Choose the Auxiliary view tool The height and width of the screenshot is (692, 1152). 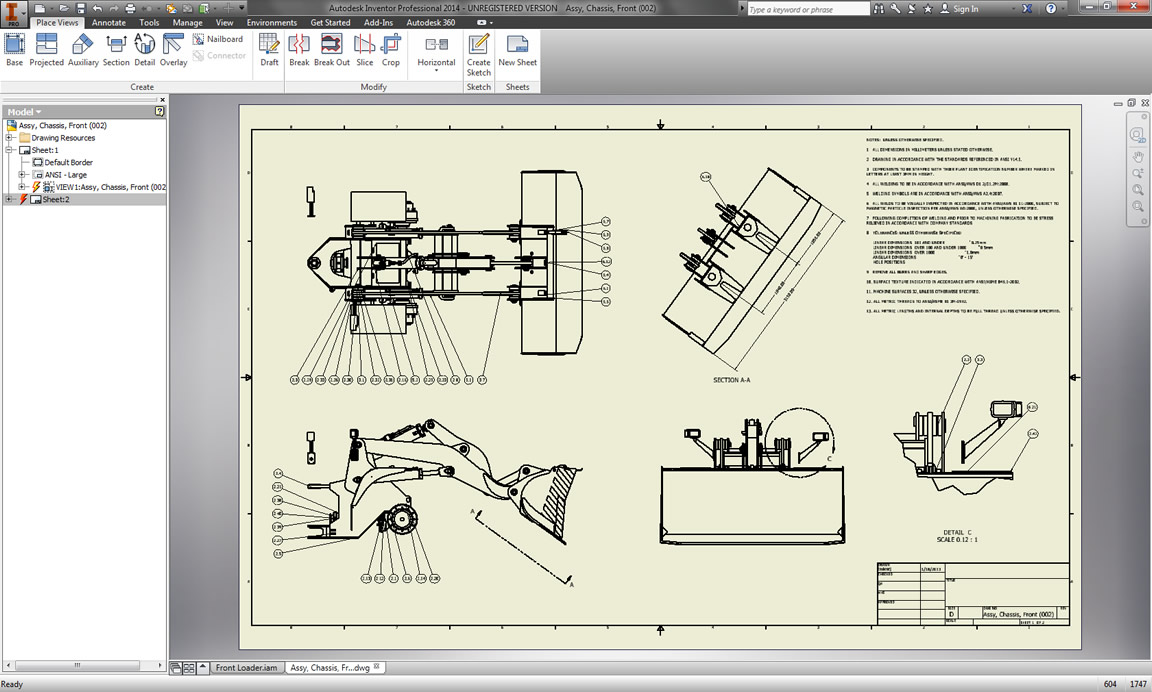[x=83, y=50]
